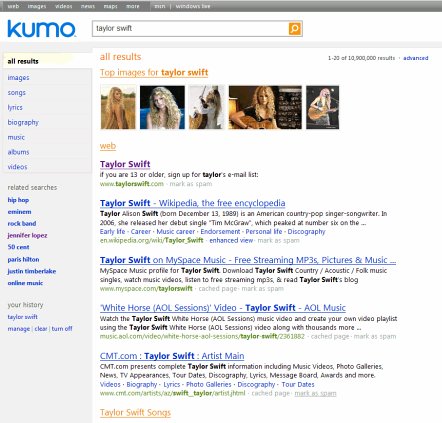
Task: Click manage under your history
Action: pos(19,329)
